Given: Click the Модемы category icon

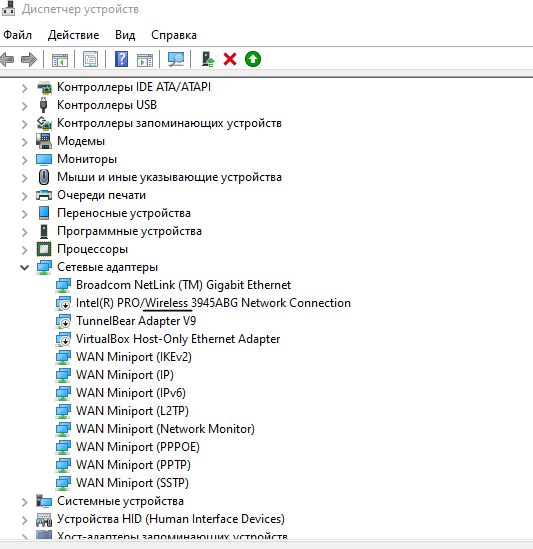Looking at the screenshot, I should coord(44,141).
